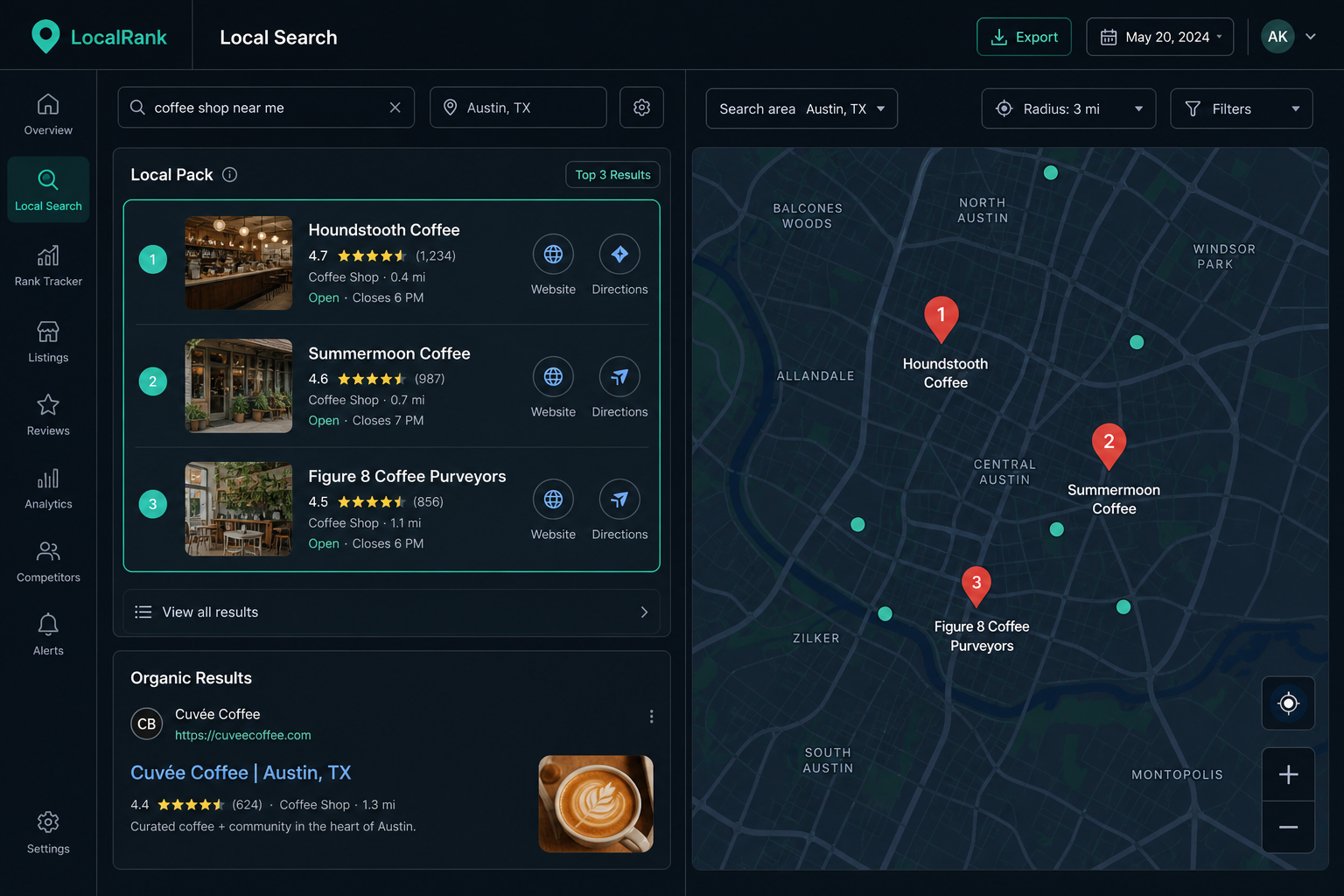1344x896 pixels.
Task: Get directions to Figure 8 Coffee Purveyors
Action: pos(619,499)
